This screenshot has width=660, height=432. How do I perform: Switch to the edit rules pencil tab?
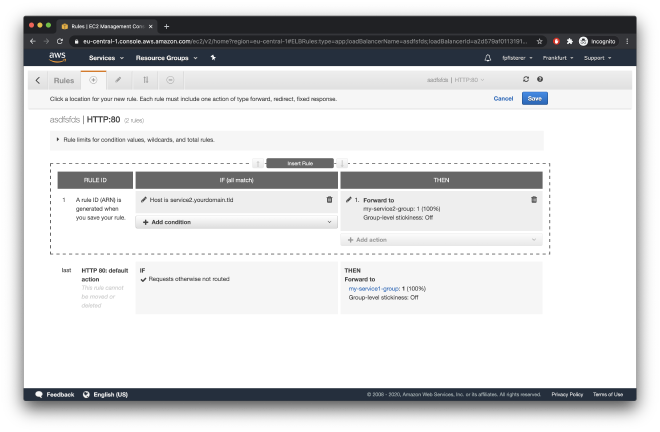click(118, 80)
